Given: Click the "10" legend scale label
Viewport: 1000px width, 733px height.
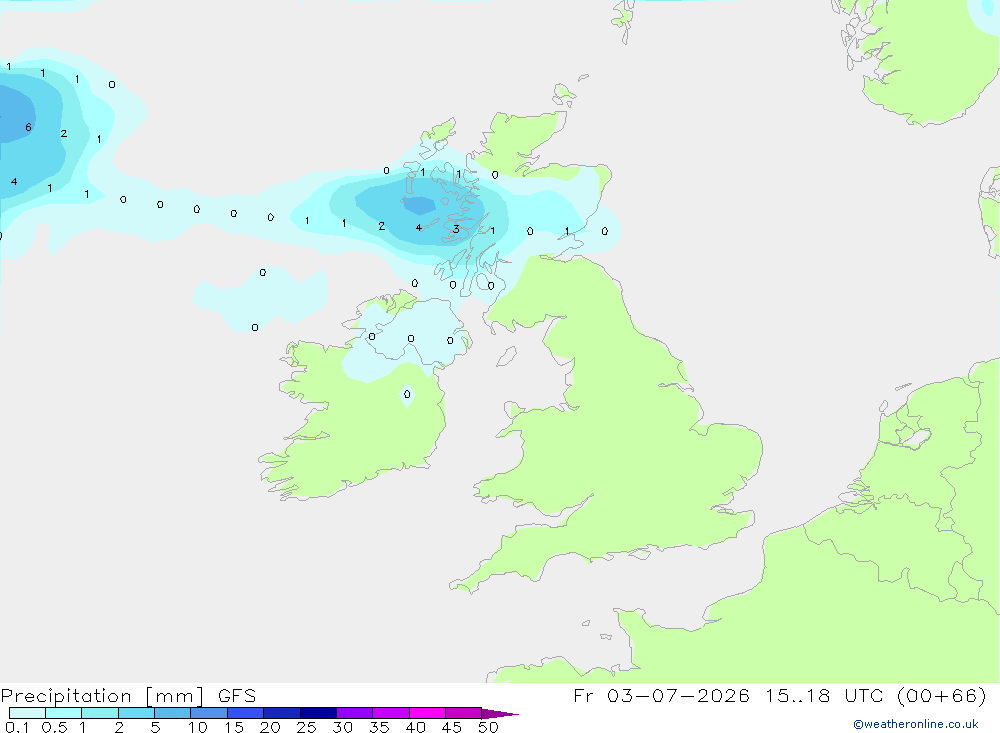Looking at the screenshot, I should (x=198, y=727).
